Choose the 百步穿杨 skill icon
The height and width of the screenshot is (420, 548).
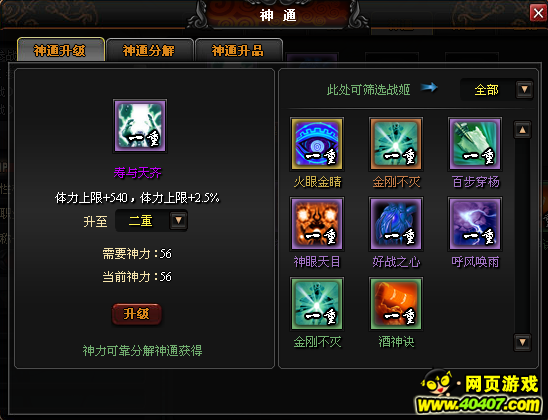pyautogui.click(x=475, y=144)
